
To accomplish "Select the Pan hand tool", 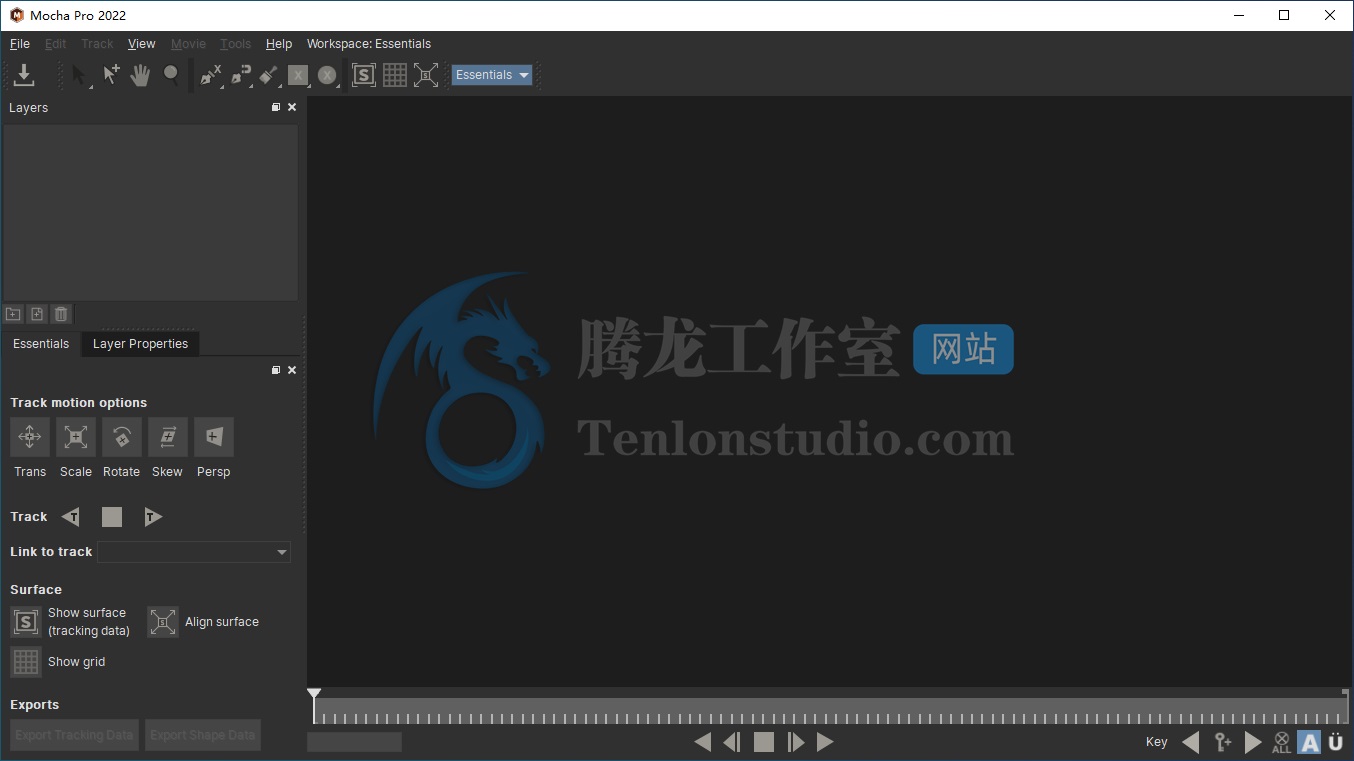I will (x=141, y=75).
